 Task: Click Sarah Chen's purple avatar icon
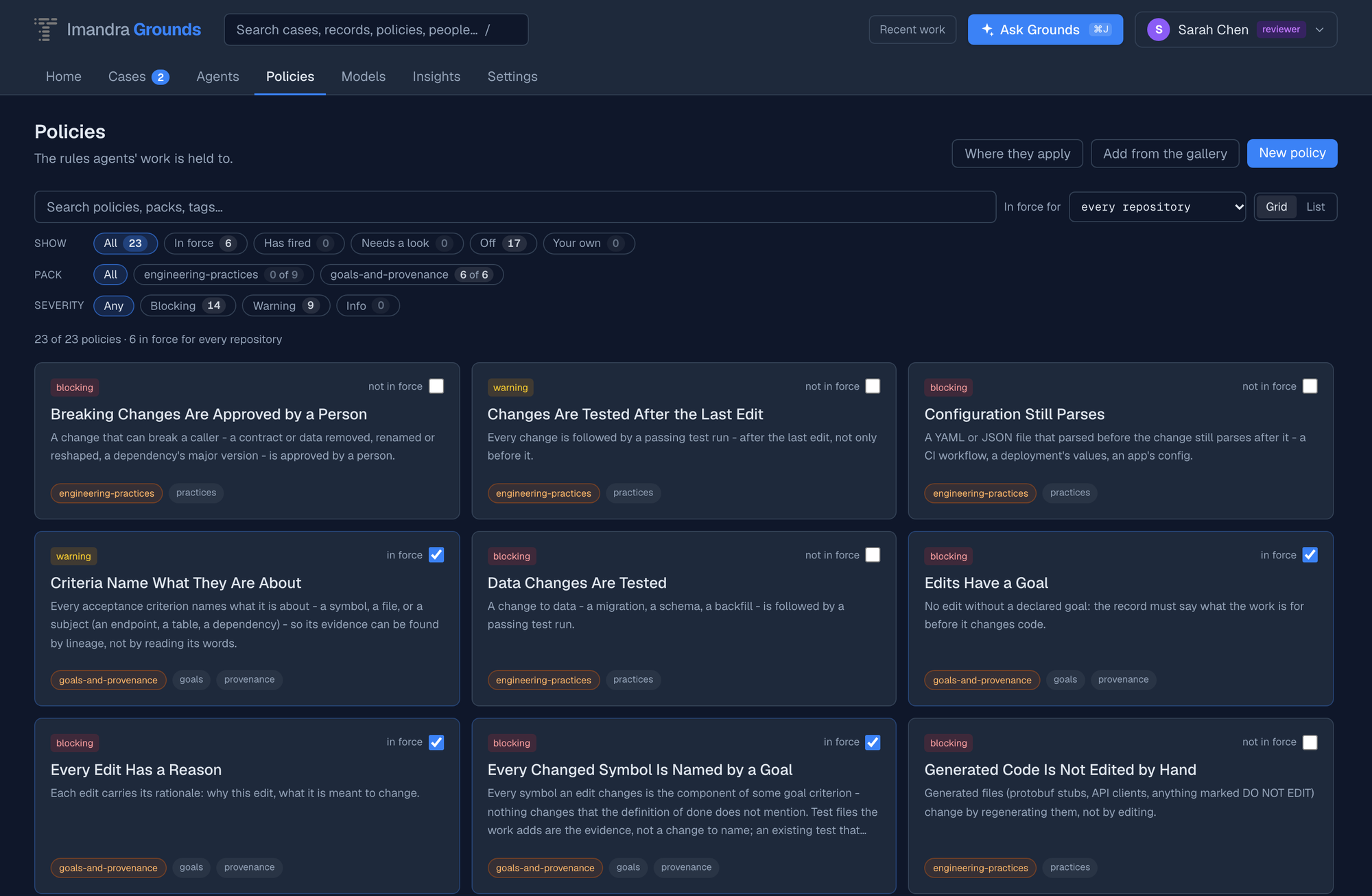[x=1159, y=30]
